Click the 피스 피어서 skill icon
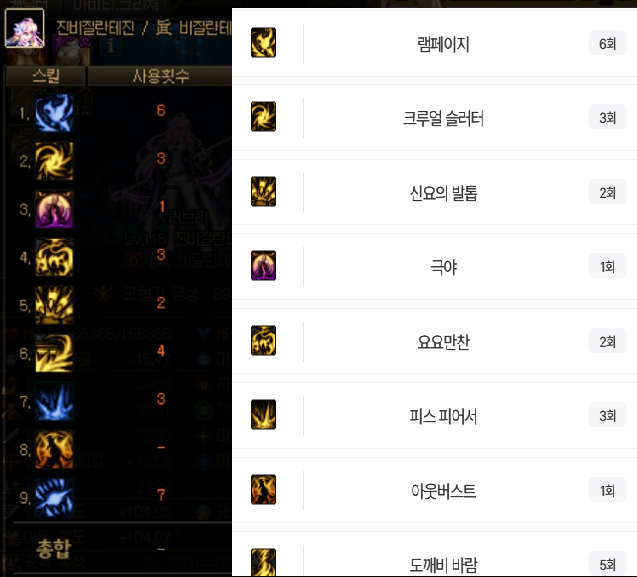The image size is (637, 577). (x=263, y=414)
